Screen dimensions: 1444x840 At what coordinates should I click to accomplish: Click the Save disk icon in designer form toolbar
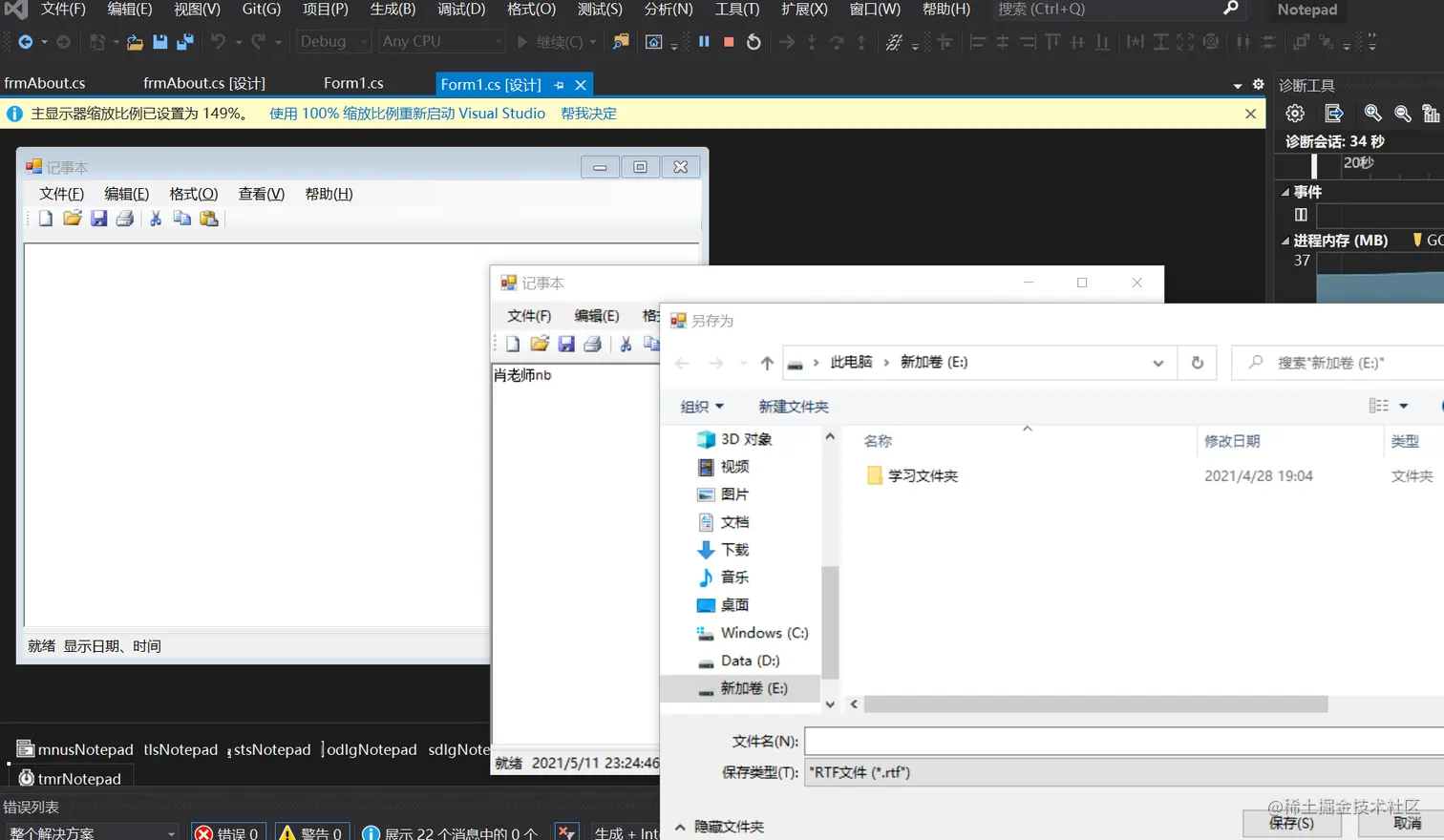tap(98, 219)
